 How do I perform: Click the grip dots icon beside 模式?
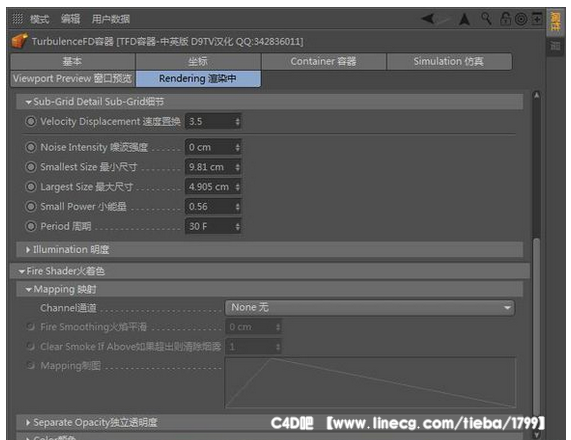(17, 18)
